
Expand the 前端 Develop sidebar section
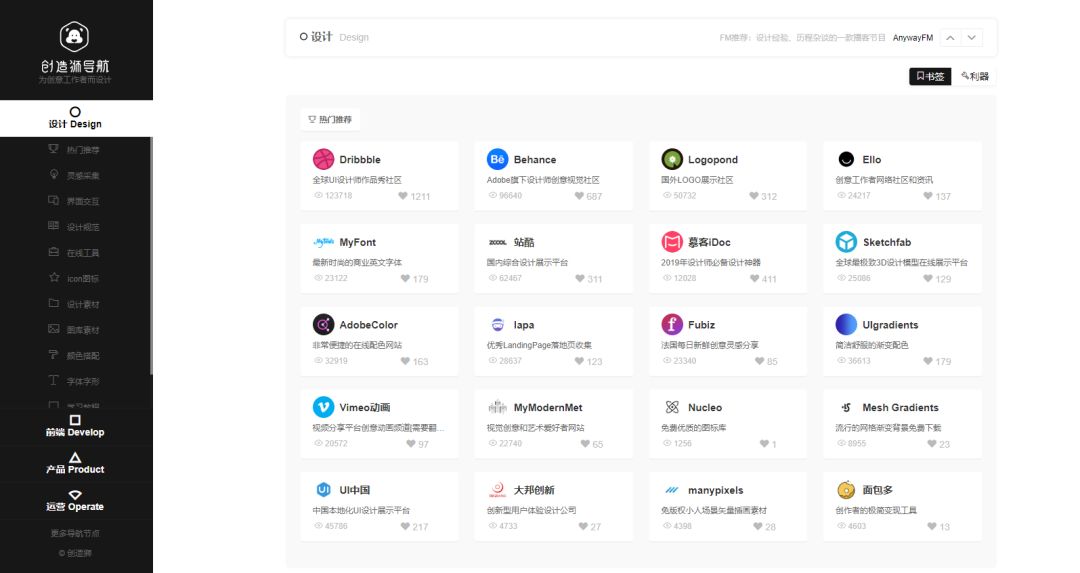[x=75, y=426]
